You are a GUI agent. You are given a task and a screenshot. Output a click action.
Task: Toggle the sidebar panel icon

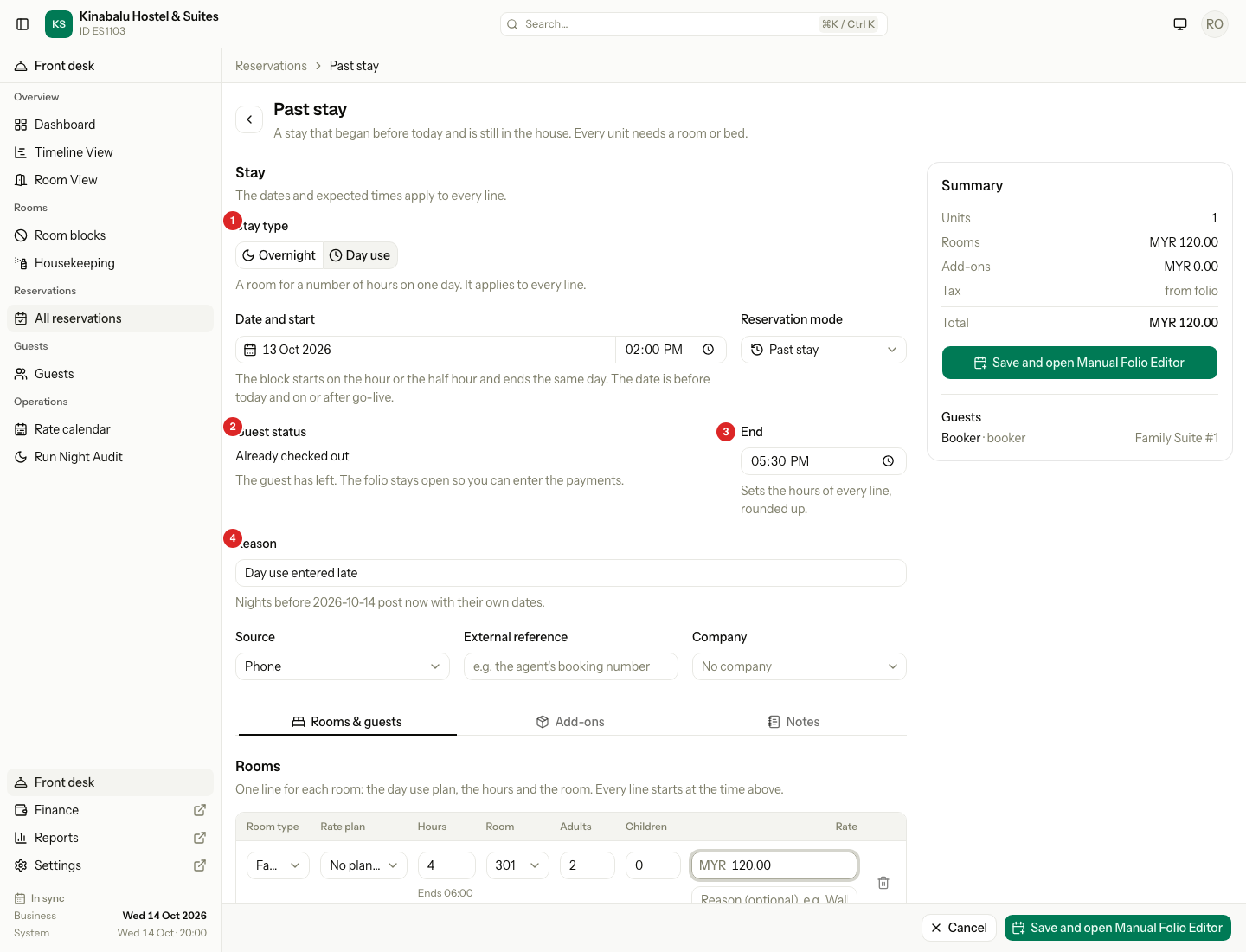(23, 24)
